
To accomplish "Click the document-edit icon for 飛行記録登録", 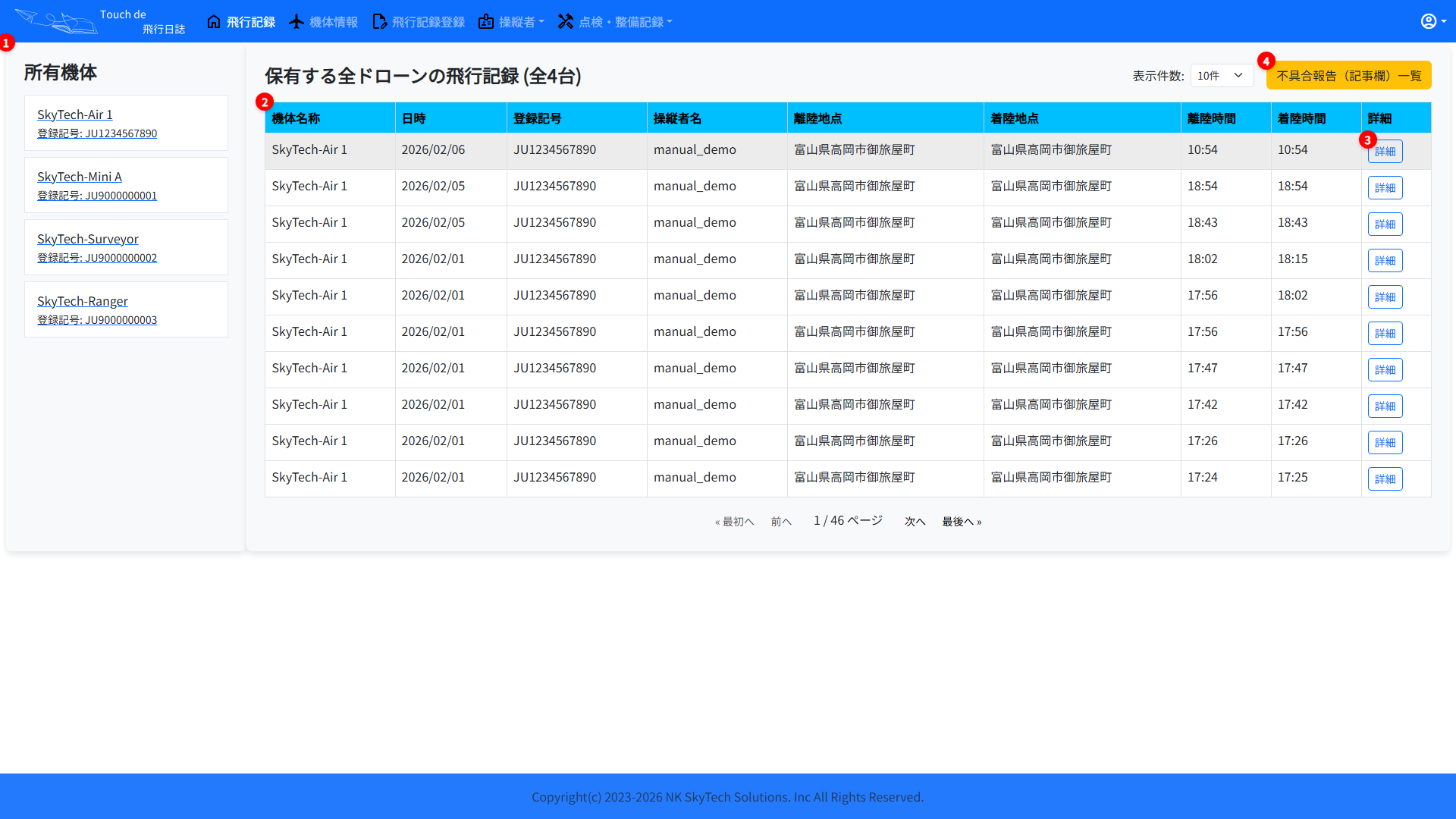I will pyautogui.click(x=379, y=21).
